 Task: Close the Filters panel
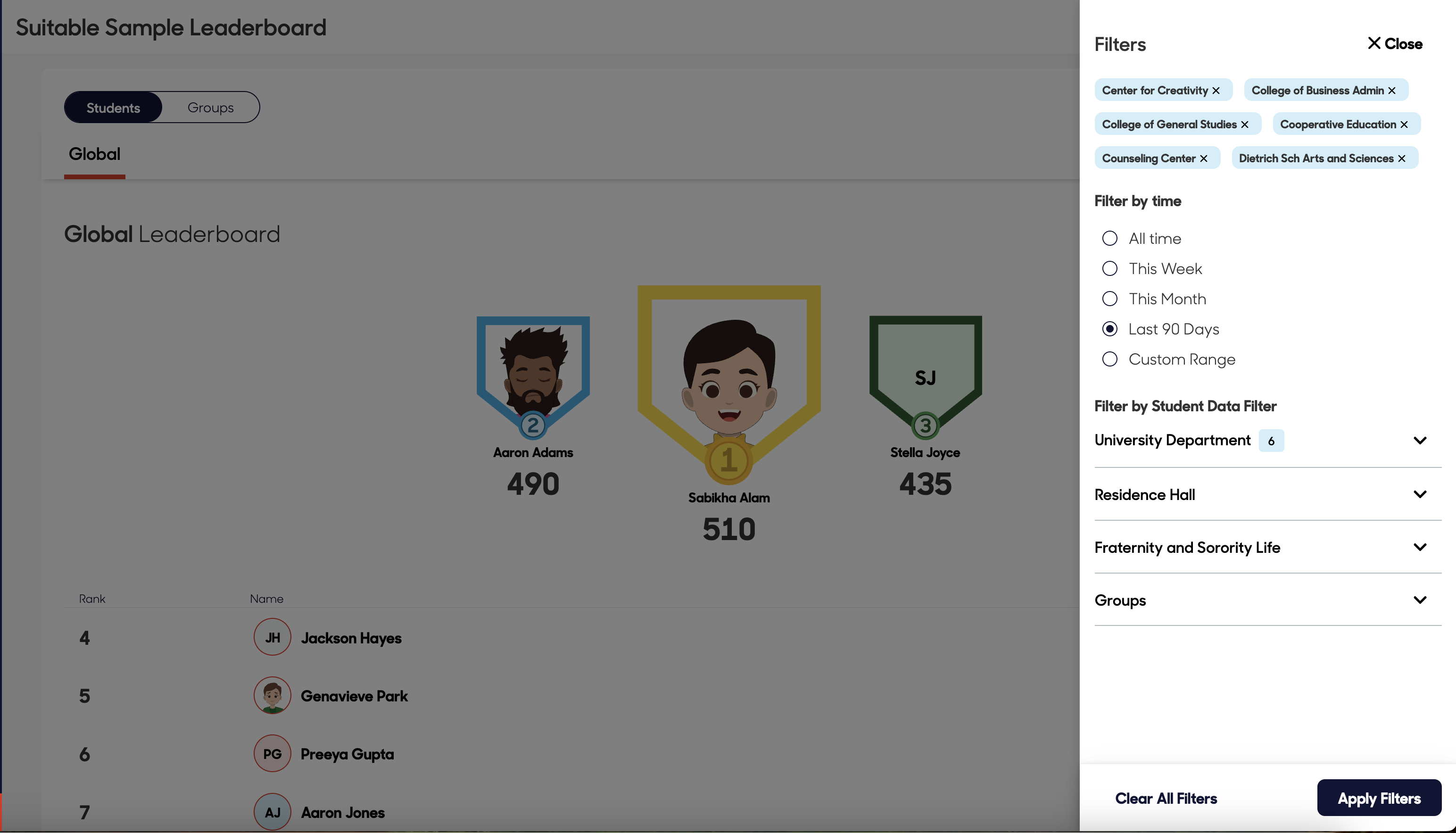[x=1394, y=44]
